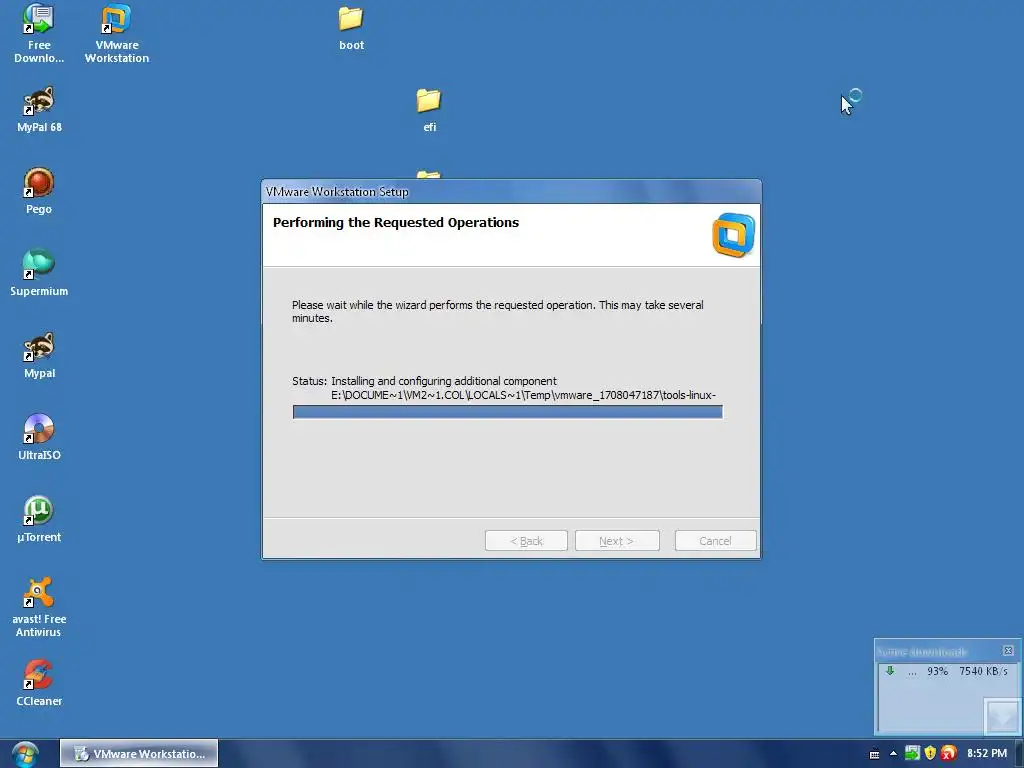The image size is (1024, 768).
Task: Click the Status: Installing and configuring text
Action: (x=424, y=381)
